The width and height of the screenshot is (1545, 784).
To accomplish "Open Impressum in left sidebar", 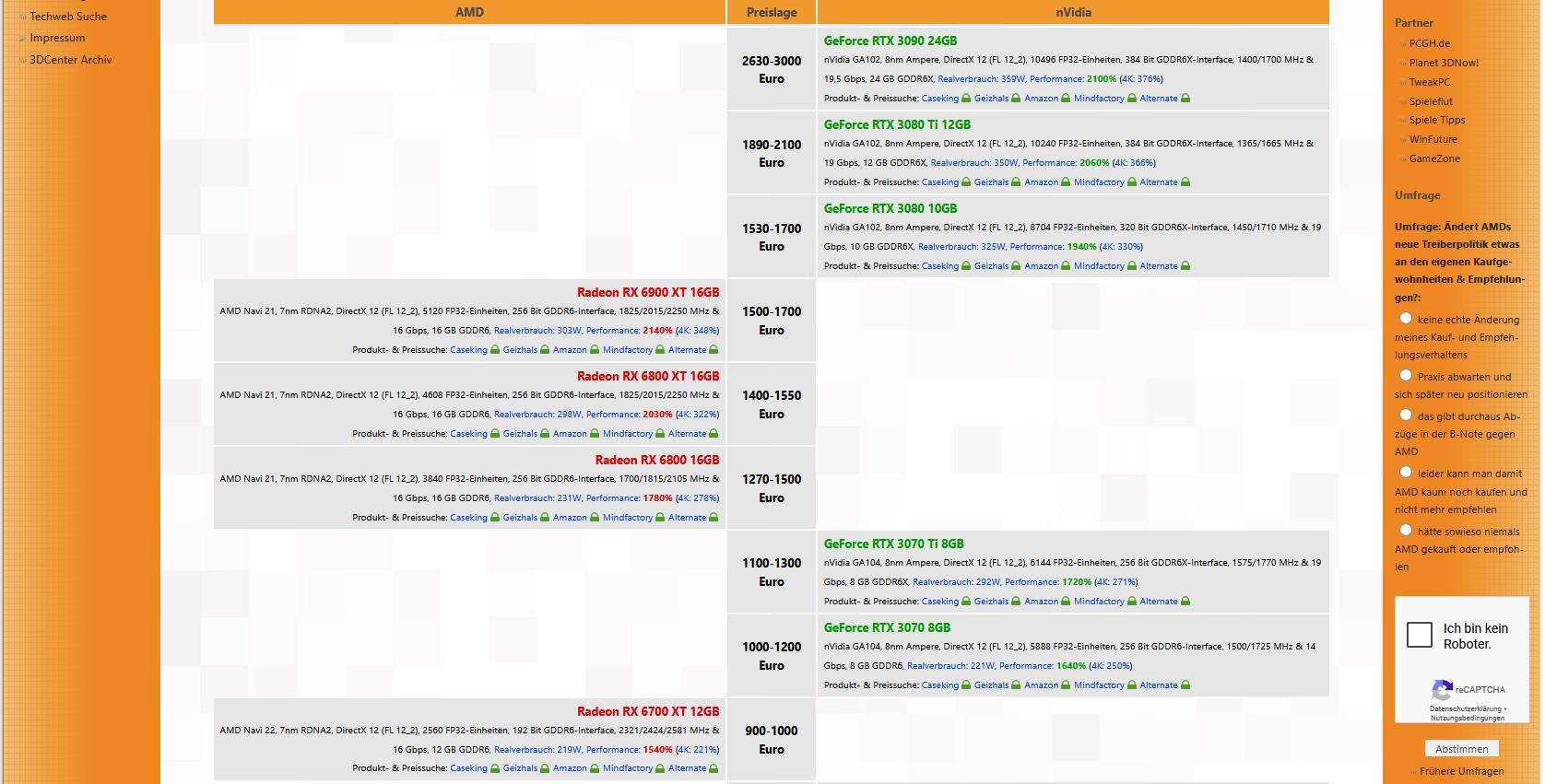I will pyautogui.click(x=57, y=38).
